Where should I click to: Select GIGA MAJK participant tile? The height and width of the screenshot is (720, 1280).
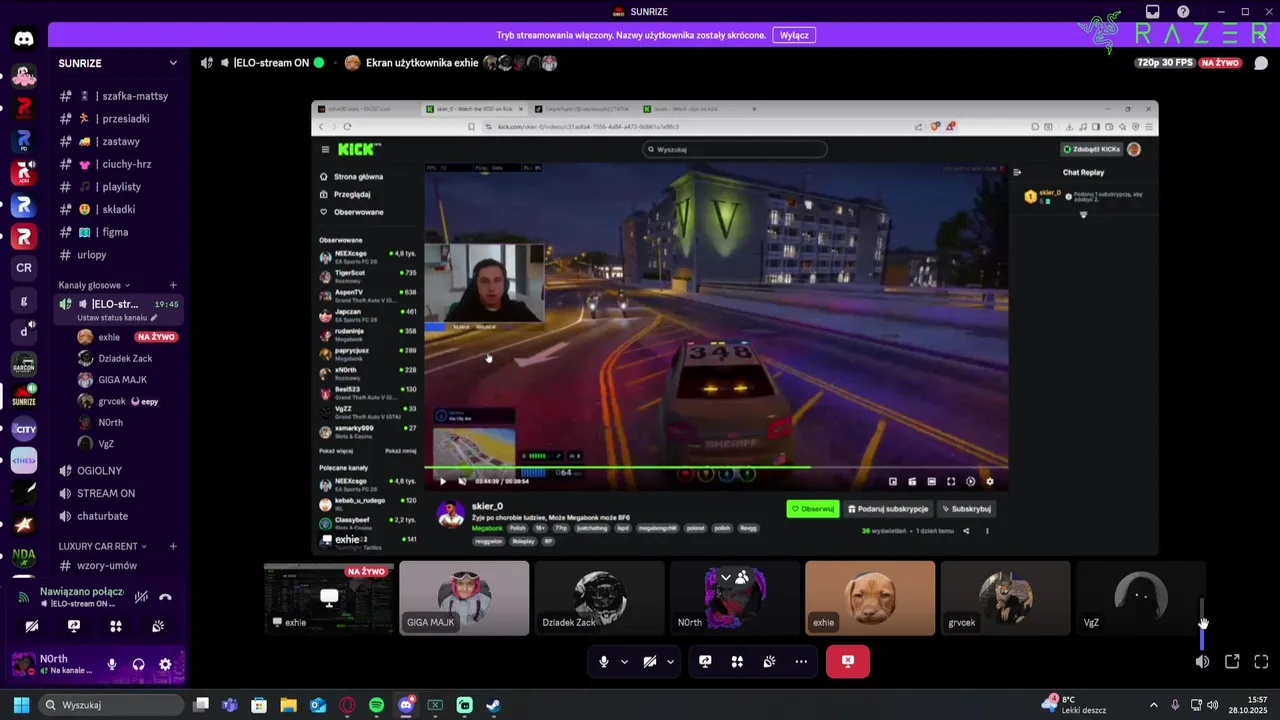(464, 598)
